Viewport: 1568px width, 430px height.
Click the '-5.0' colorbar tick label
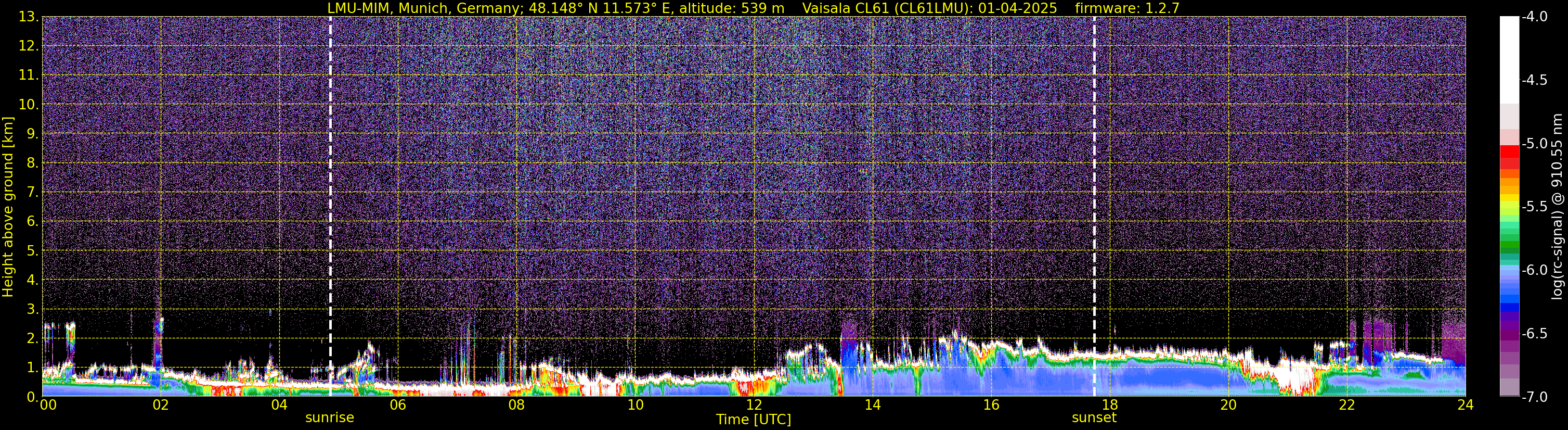[1534, 144]
